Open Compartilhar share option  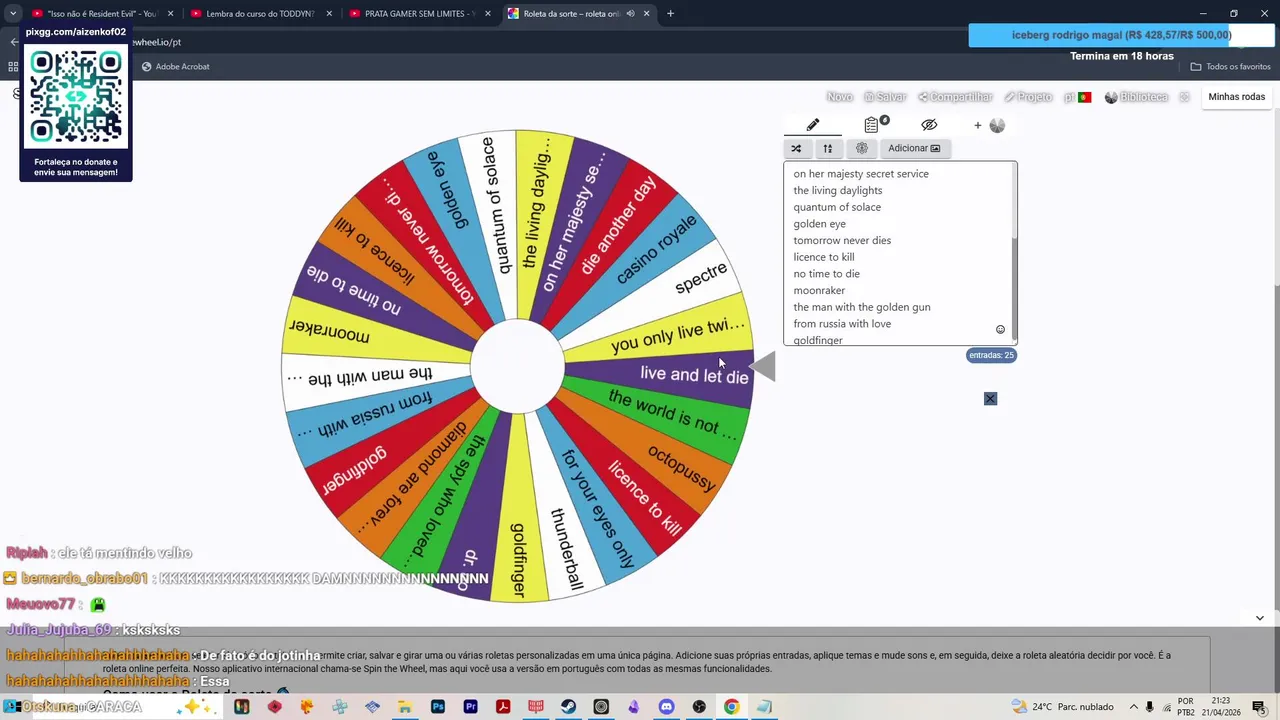click(955, 97)
